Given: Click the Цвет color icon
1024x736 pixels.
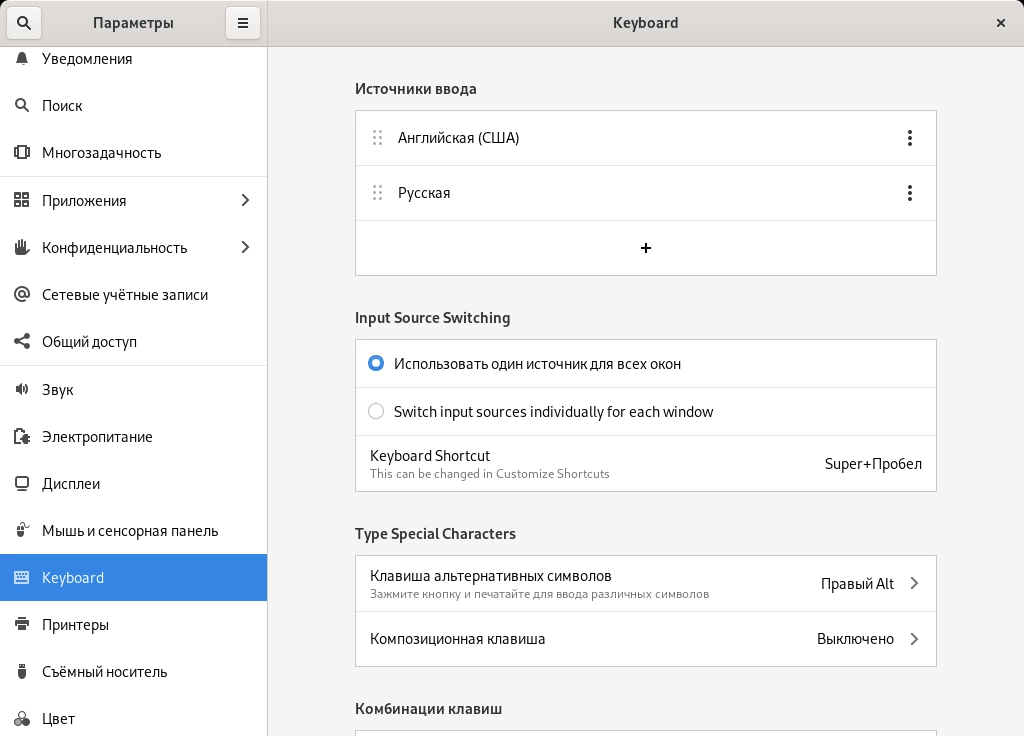Looking at the screenshot, I should (22, 718).
